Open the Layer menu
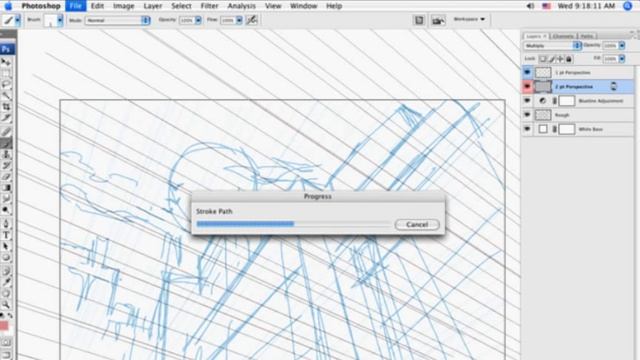 click(x=153, y=6)
